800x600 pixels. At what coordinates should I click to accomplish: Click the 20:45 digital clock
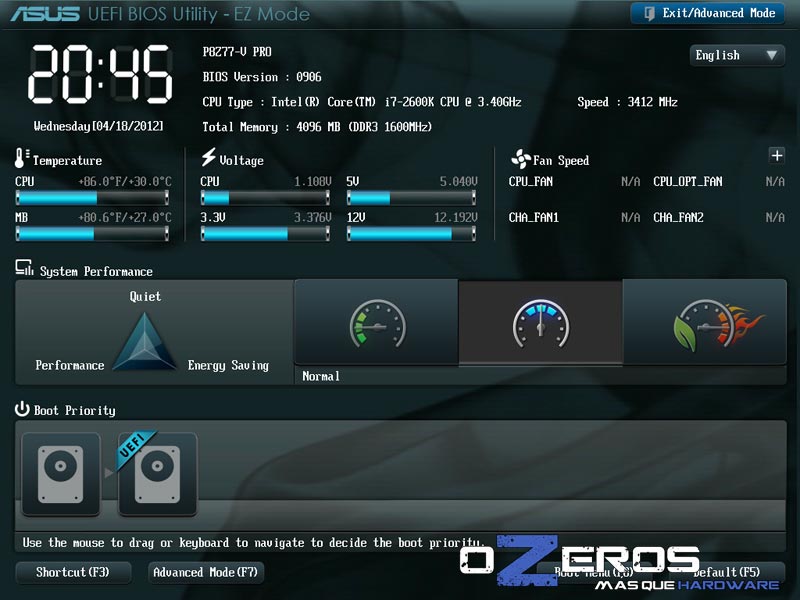pyautogui.click(x=100, y=74)
